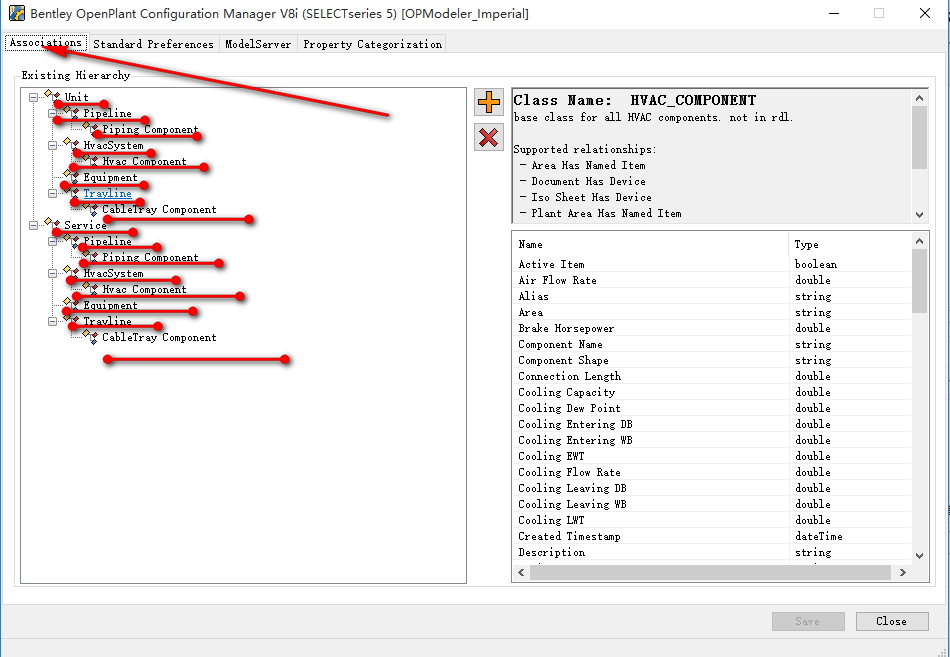This screenshot has height=657, width=950.
Task: Select the Component Shape property
Action: (712, 360)
